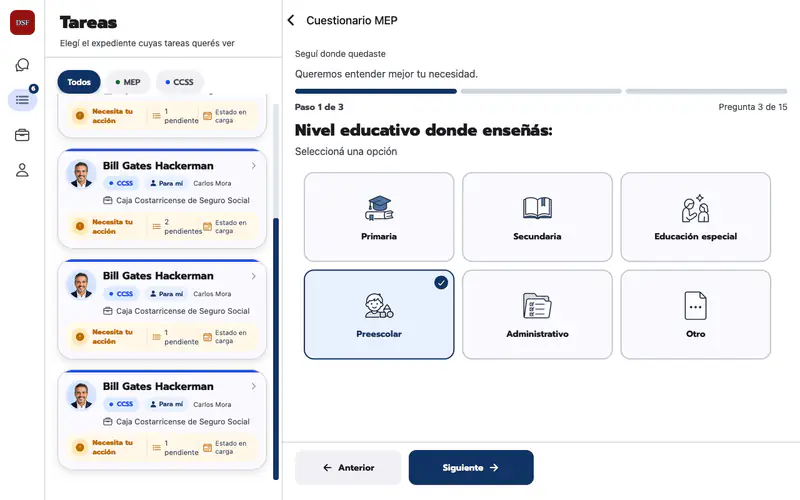Click the list icon next to 2 pendientes
800x500 pixels.
point(157,227)
